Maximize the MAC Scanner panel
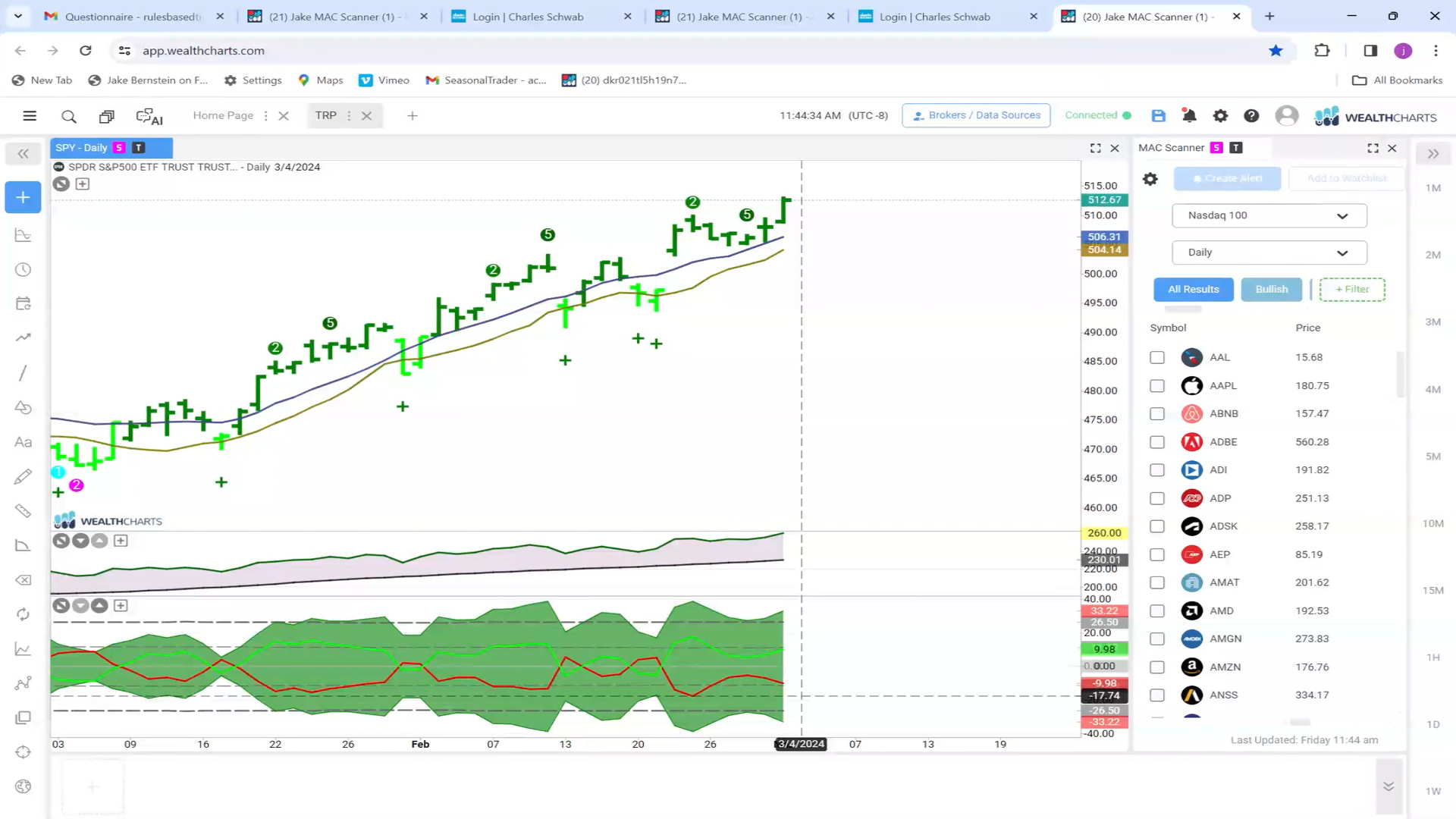1456x819 pixels. pyautogui.click(x=1373, y=148)
